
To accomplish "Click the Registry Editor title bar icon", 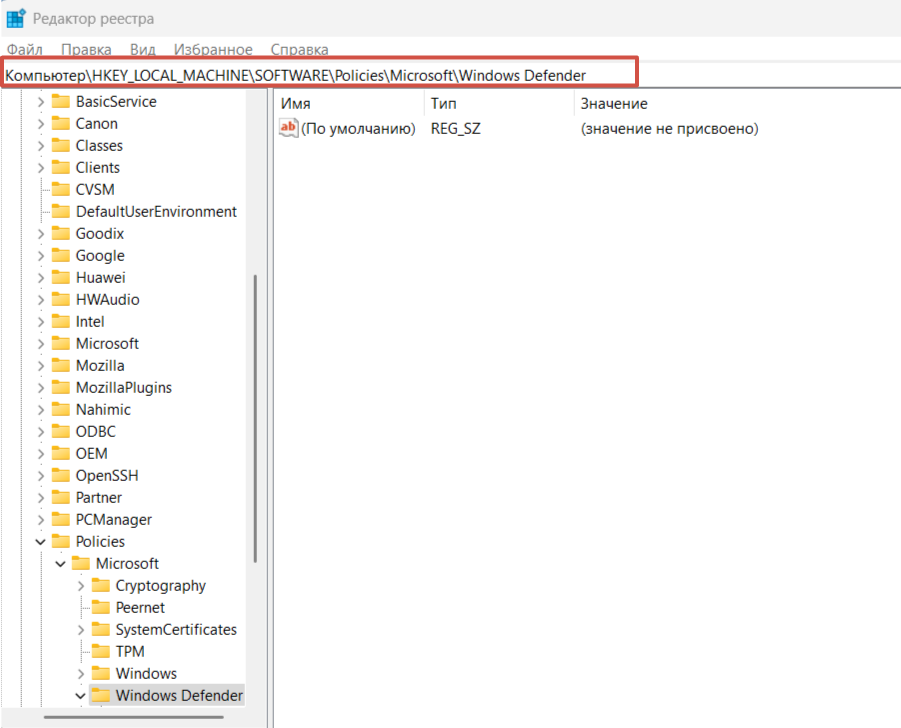I will point(16,18).
